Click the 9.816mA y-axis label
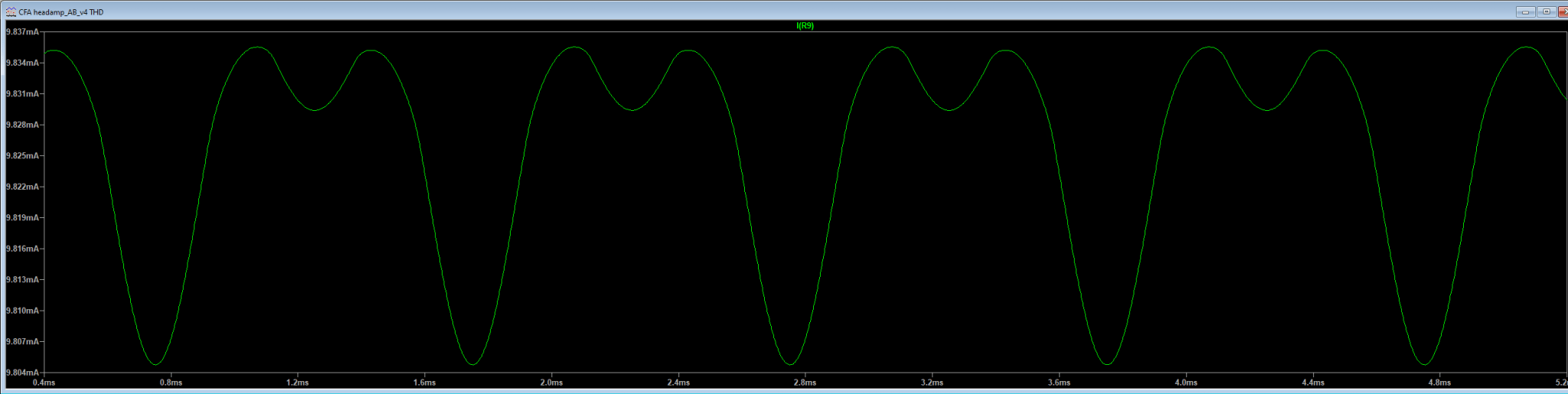This screenshot has width=1568, height=394. [x=21, y=249]
